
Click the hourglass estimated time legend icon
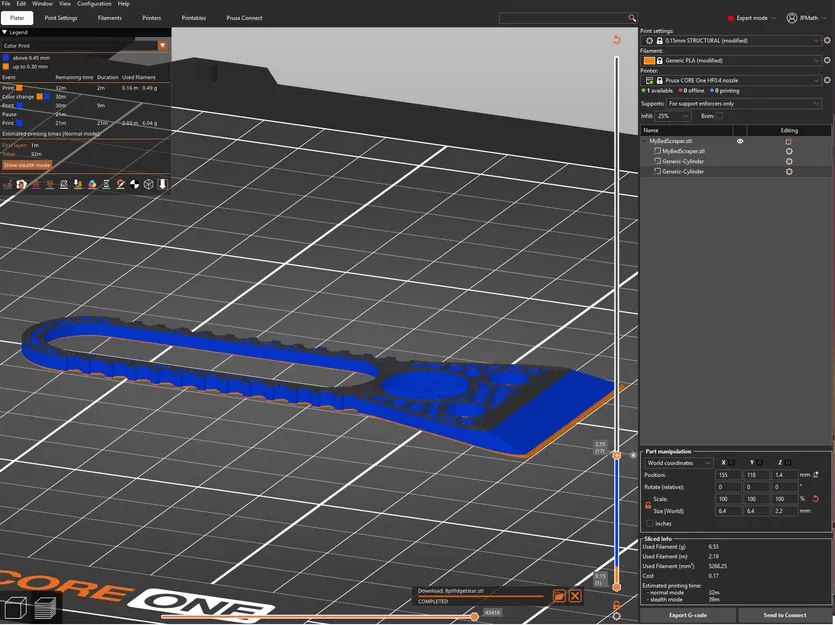tap(106, 184)
